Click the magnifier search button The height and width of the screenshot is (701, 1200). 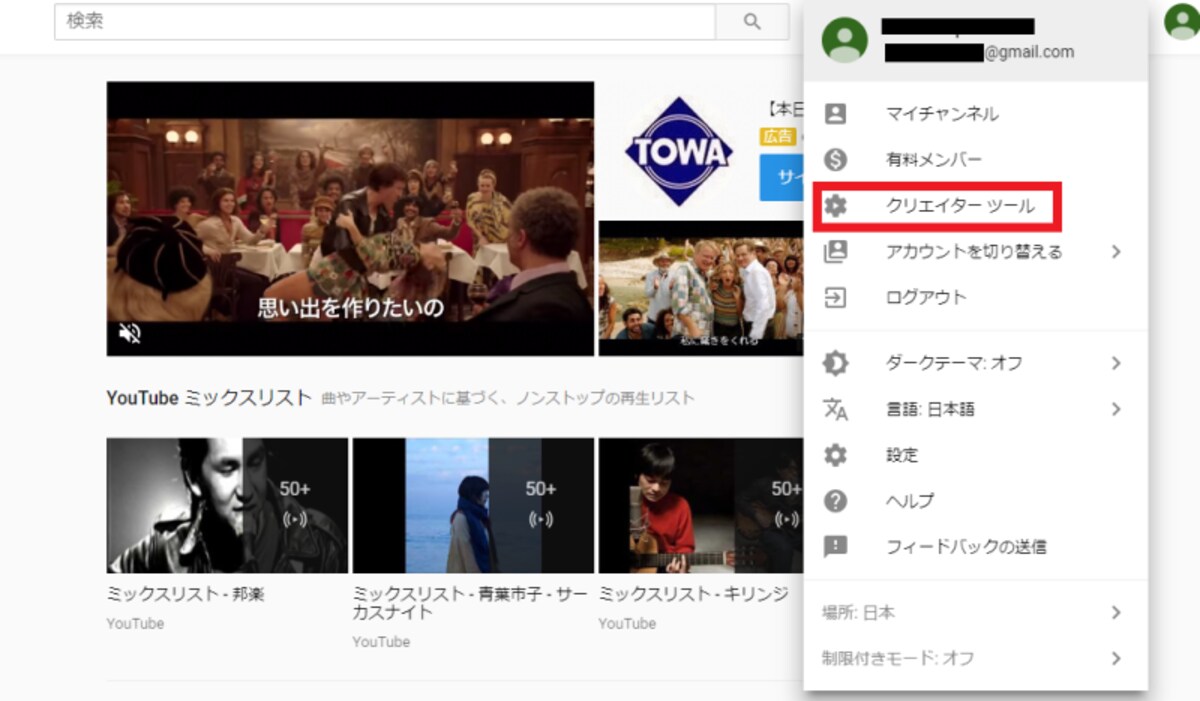click(x=752, y=22)
